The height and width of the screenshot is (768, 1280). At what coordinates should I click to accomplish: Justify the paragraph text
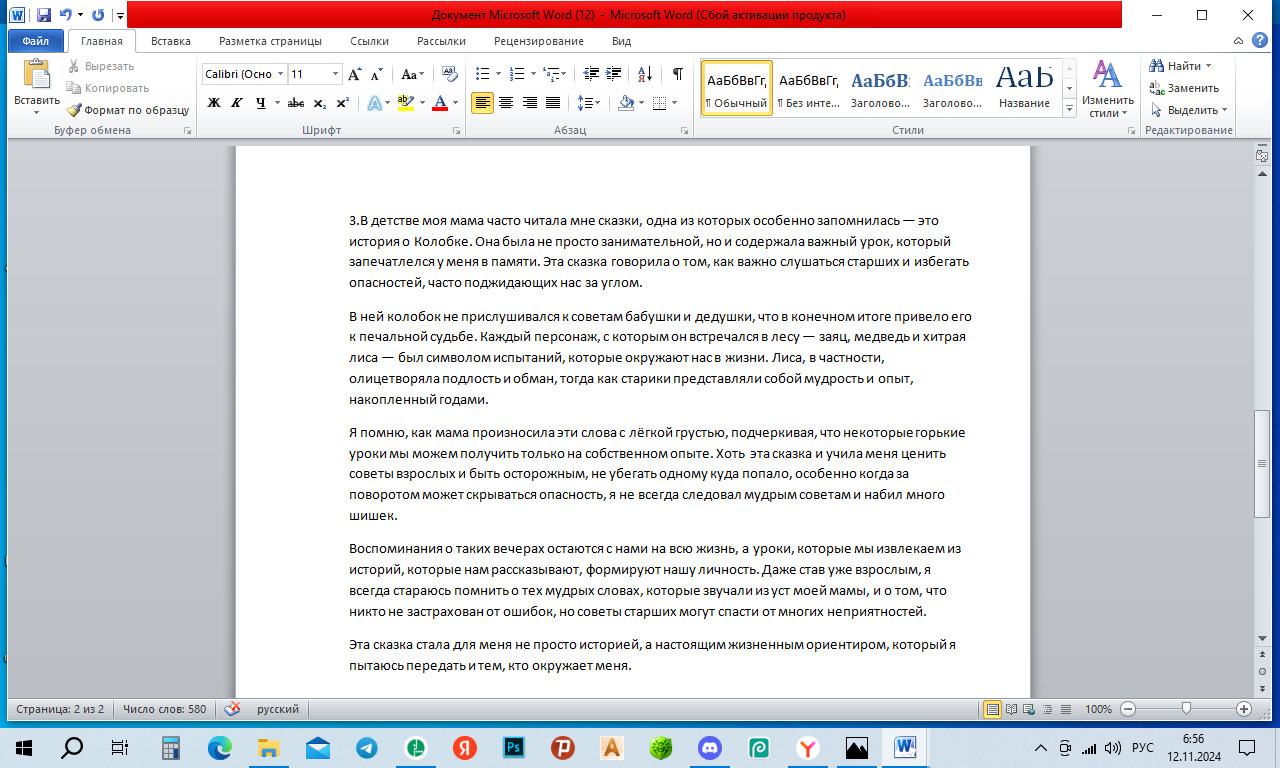point(552,102)
